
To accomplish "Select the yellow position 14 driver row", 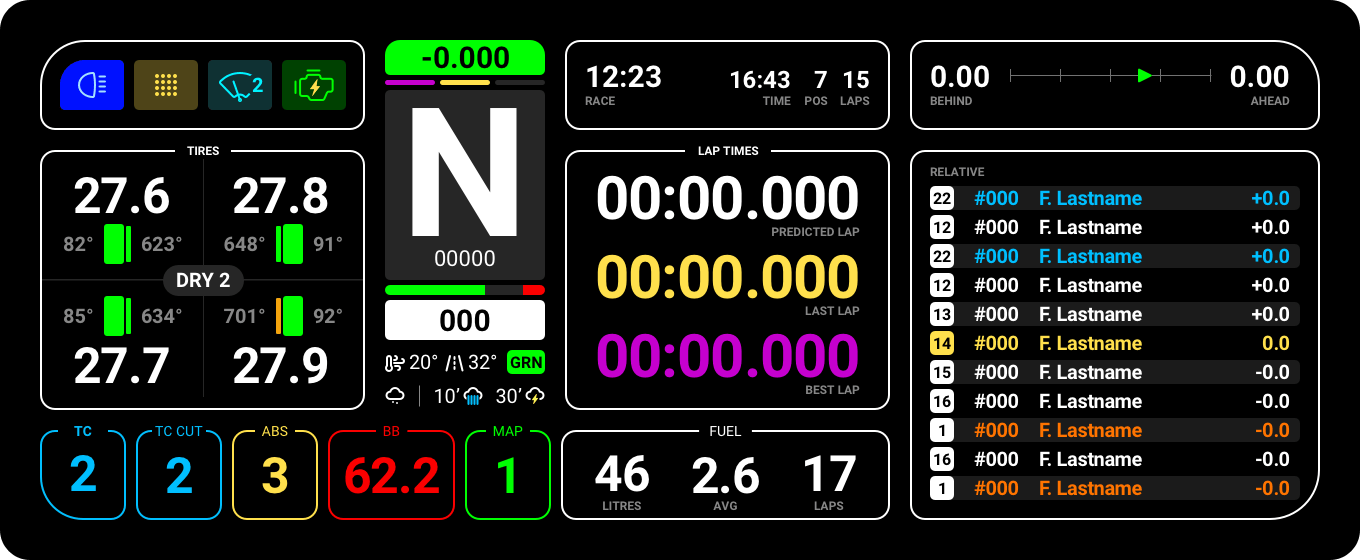I will pyautogui.click(x=1114, y=343).
